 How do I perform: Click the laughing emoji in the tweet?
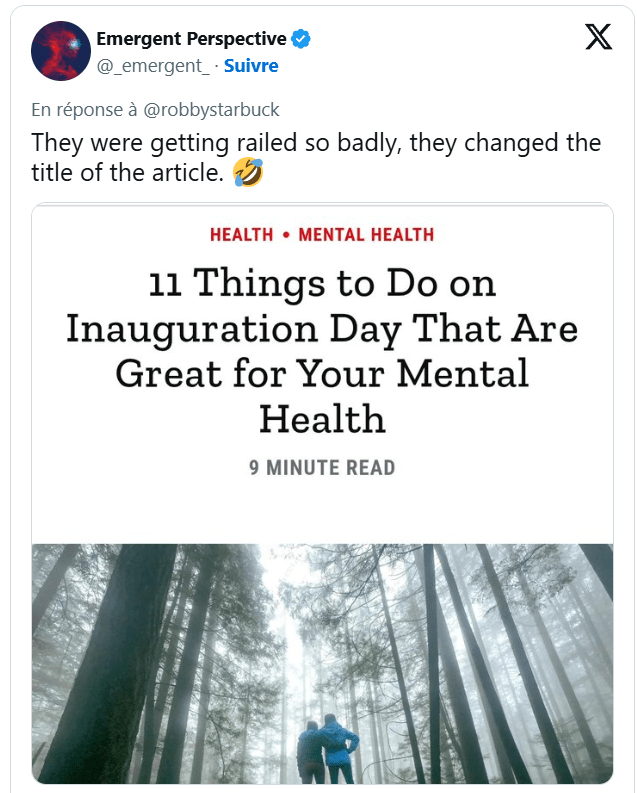[x=247, y=173]
